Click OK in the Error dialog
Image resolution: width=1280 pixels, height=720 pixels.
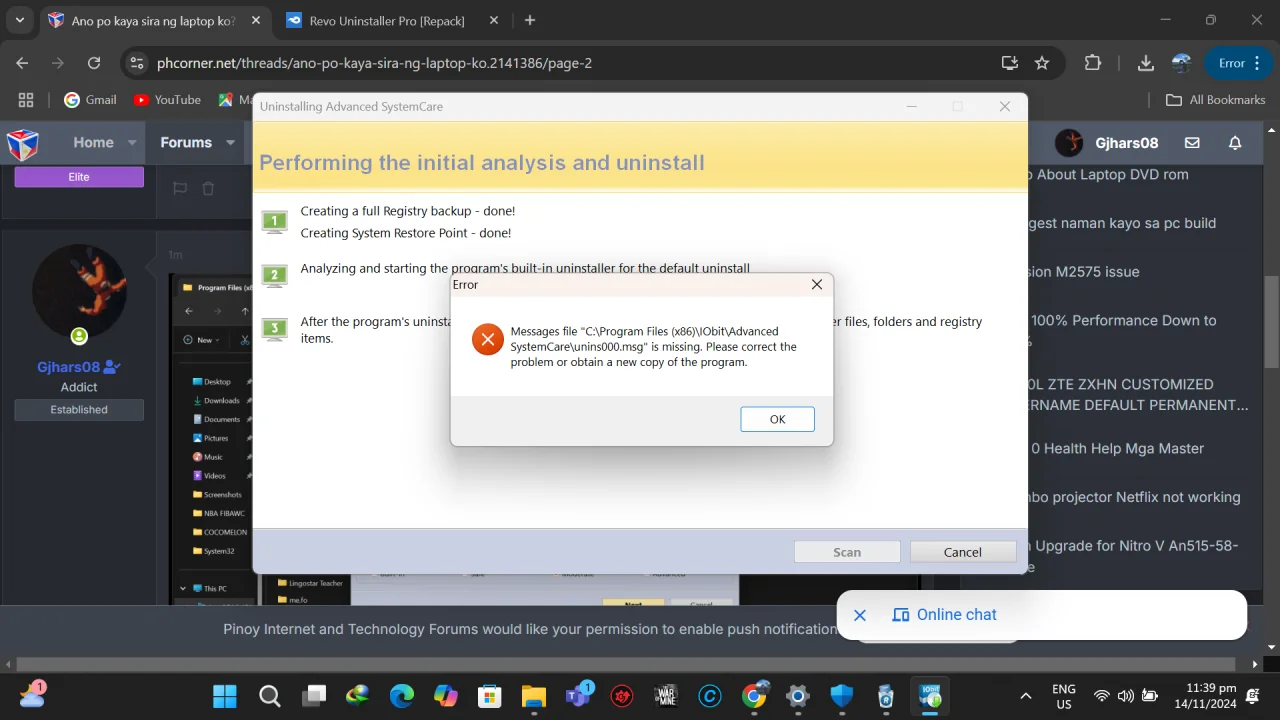click(x=777, y=419)
